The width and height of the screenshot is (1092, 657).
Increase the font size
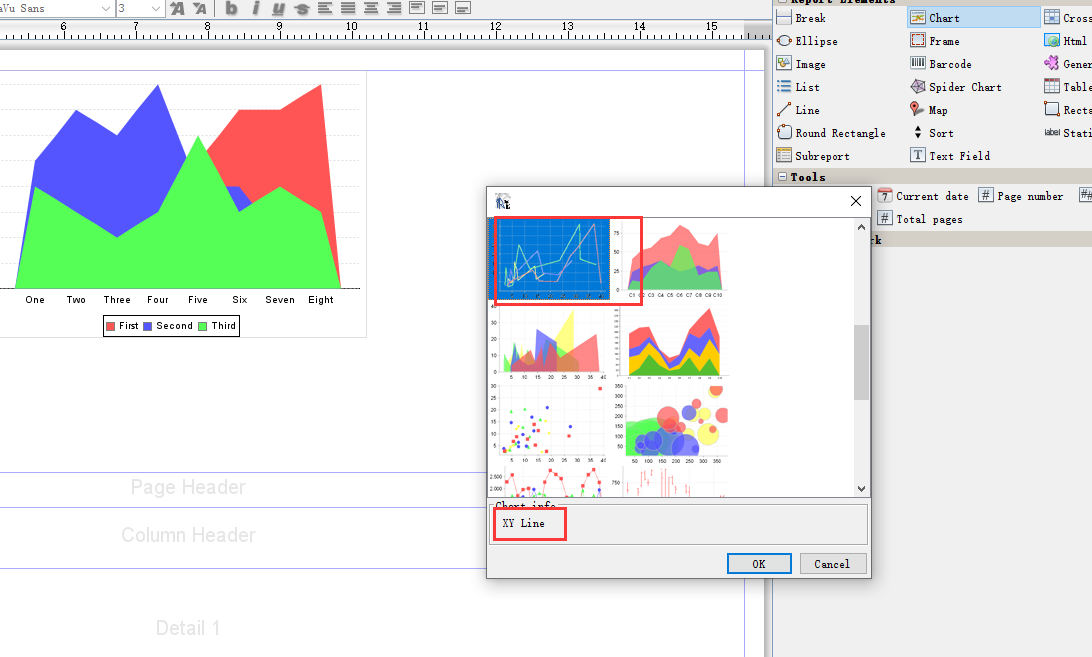tap(178, 8)
